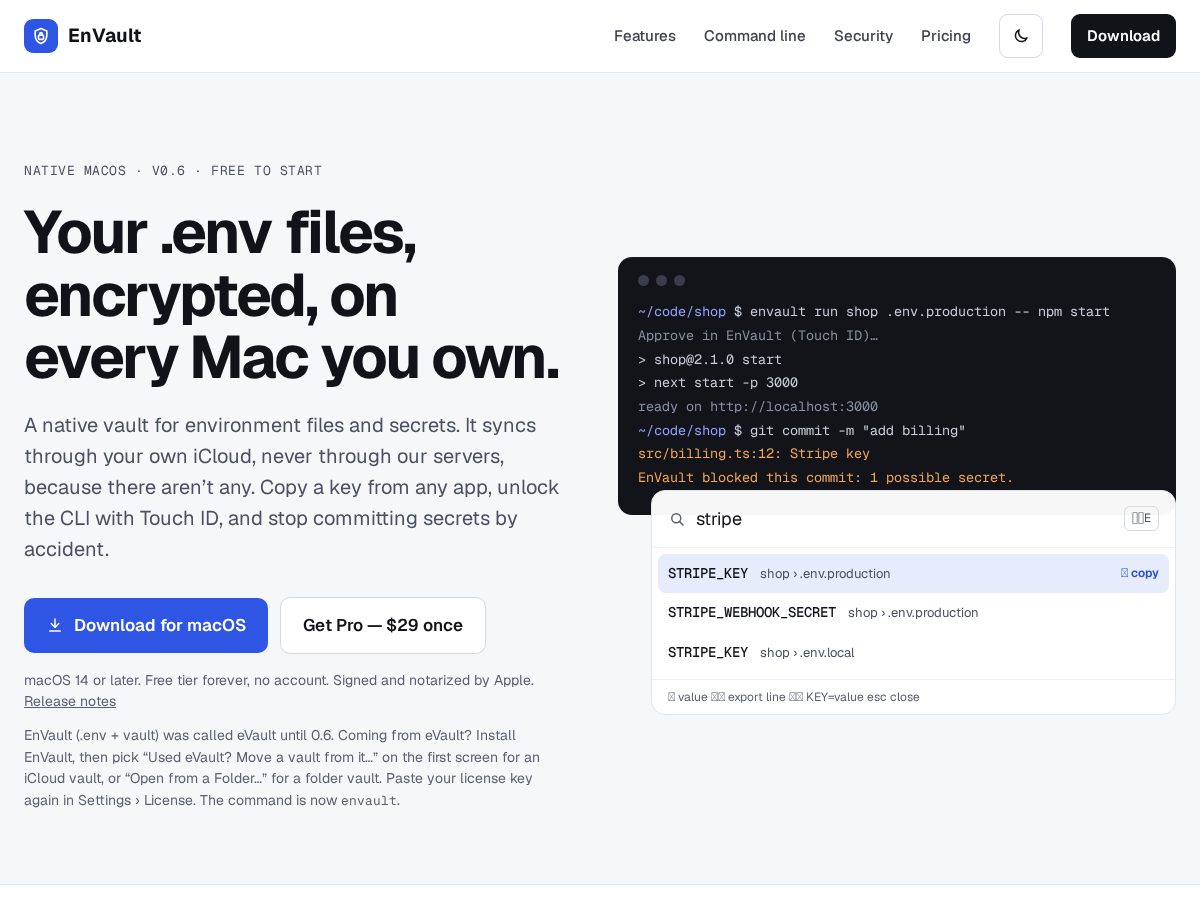Click the git commit -m "add billing" line
Image resolution: width=1200 pixels, height=900 pixels.
tap(802, 431)
